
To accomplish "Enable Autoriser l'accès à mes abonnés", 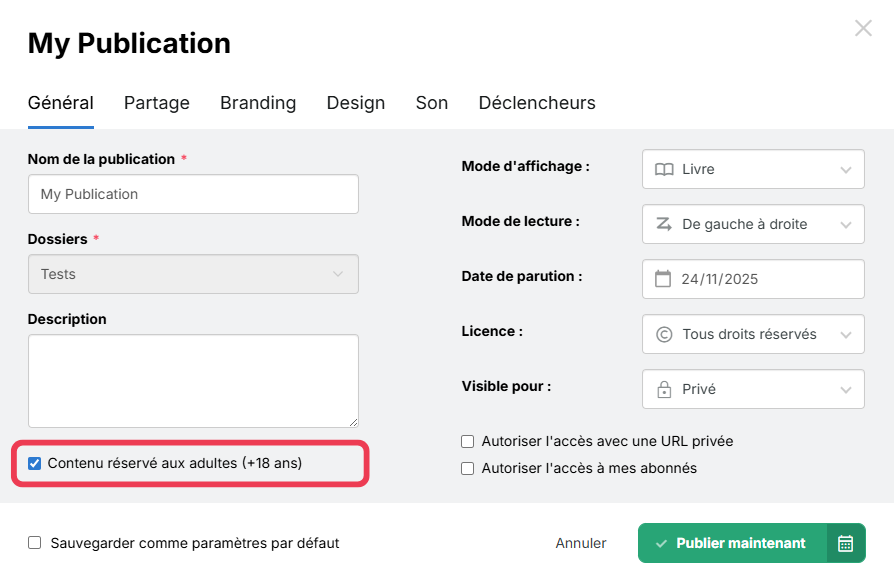I will tap(468, 468).
